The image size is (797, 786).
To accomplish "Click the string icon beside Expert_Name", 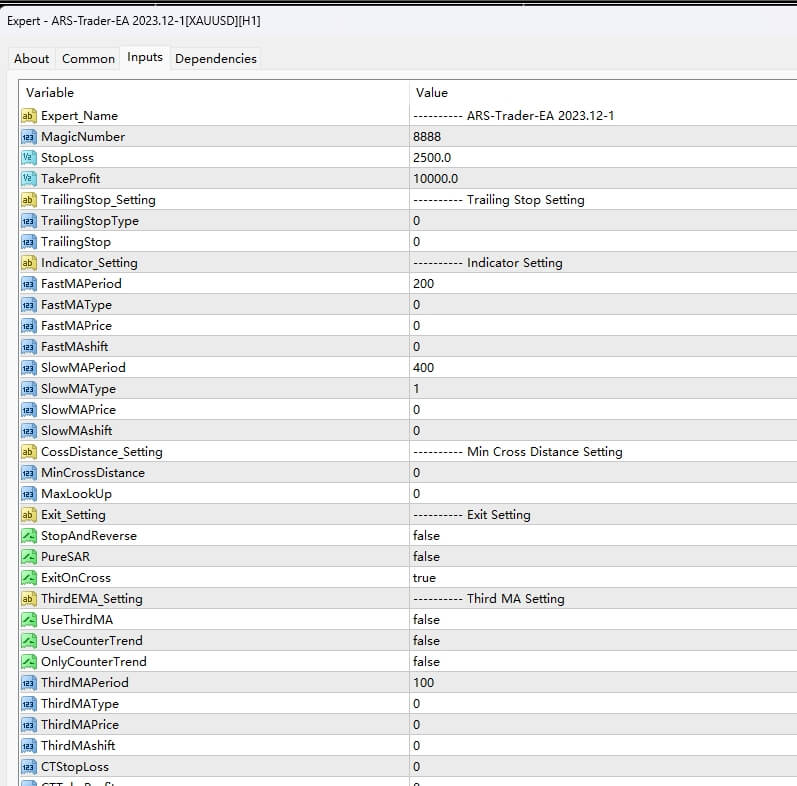I will coord(28,116).
